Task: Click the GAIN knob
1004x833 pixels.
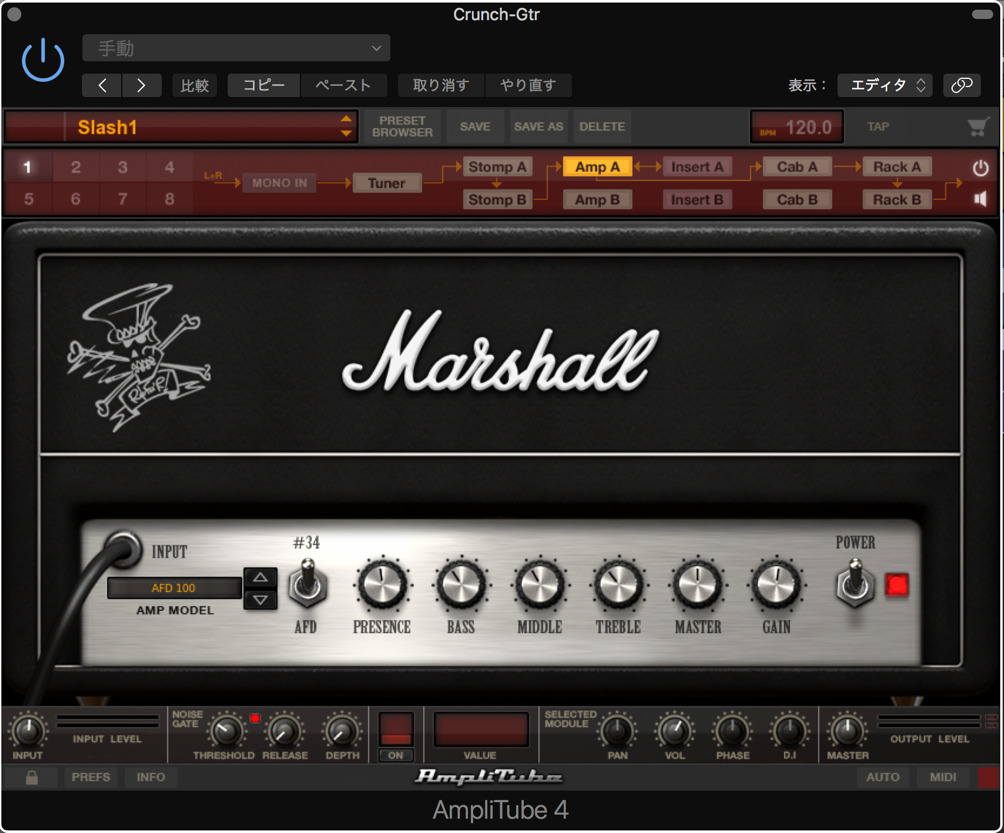Action: coord(776,583)
